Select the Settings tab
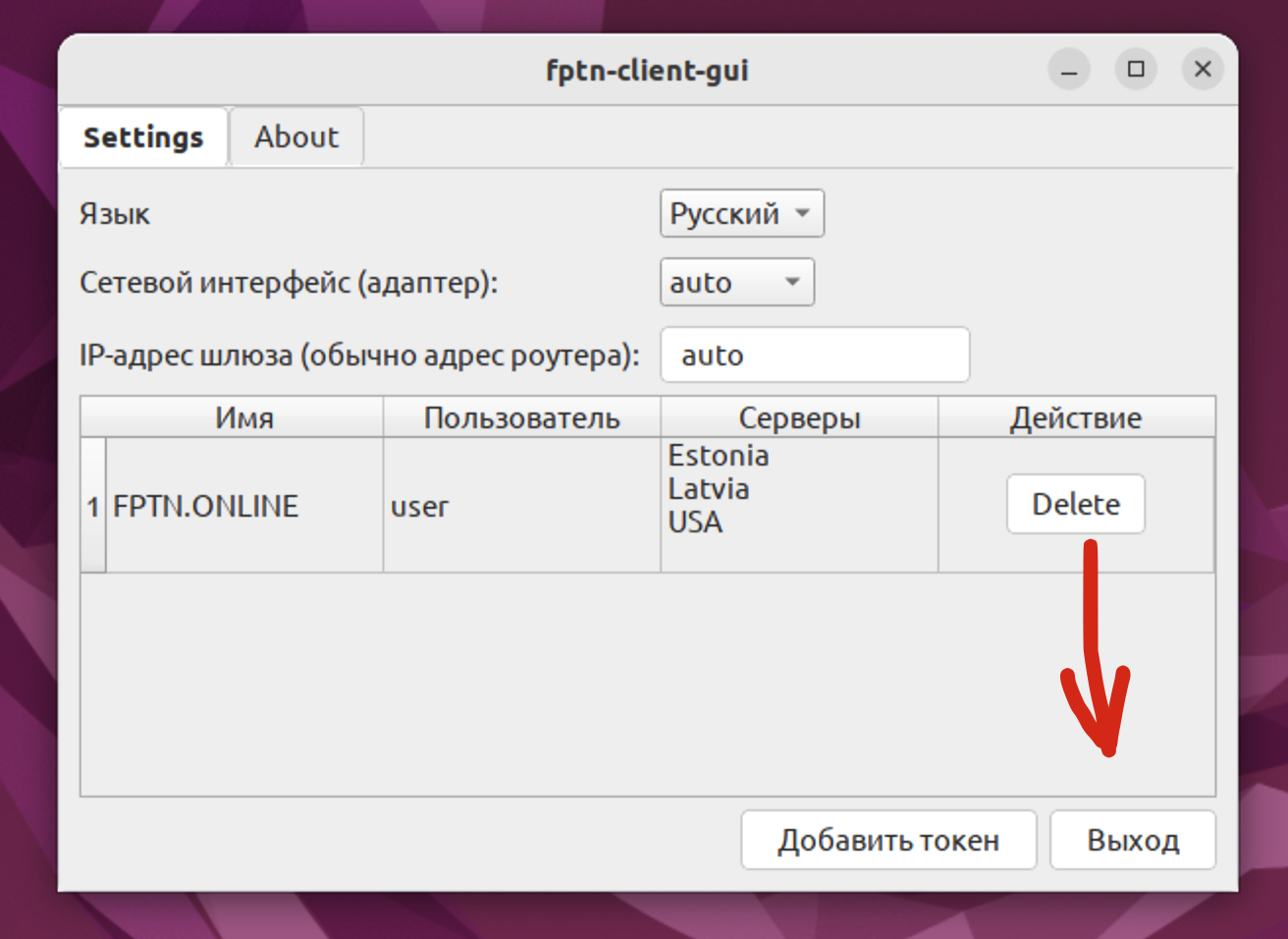1288x939 pixels. click(x=143, y=137)
